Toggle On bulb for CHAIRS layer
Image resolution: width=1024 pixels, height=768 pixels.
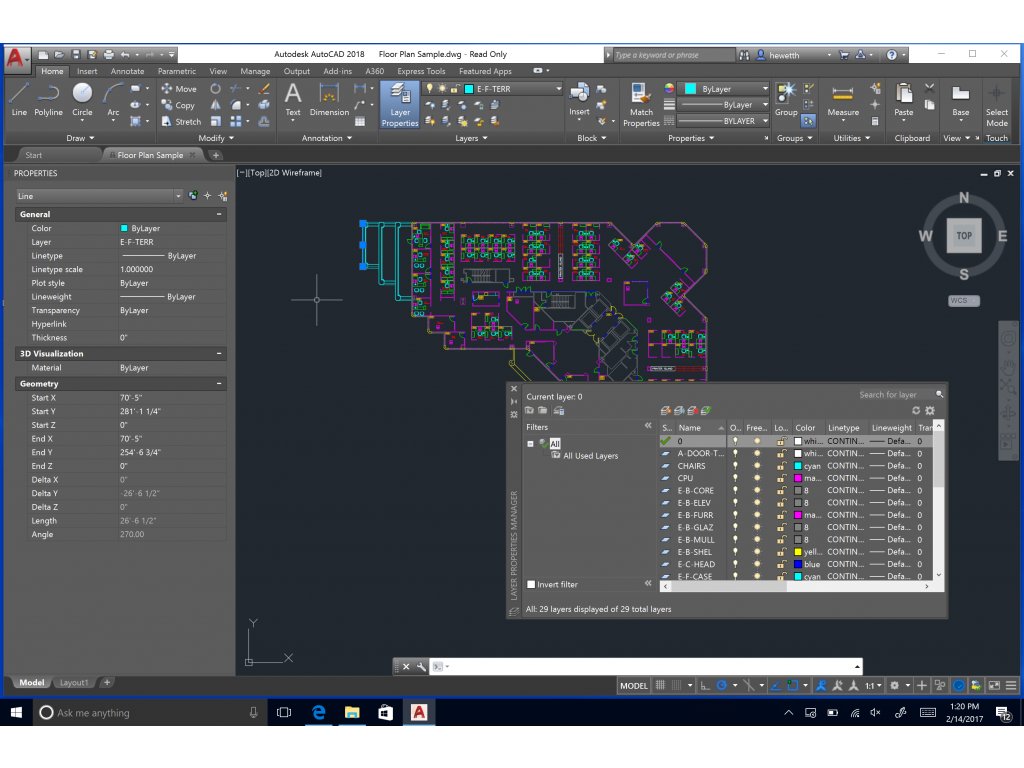tap(735, 466)
